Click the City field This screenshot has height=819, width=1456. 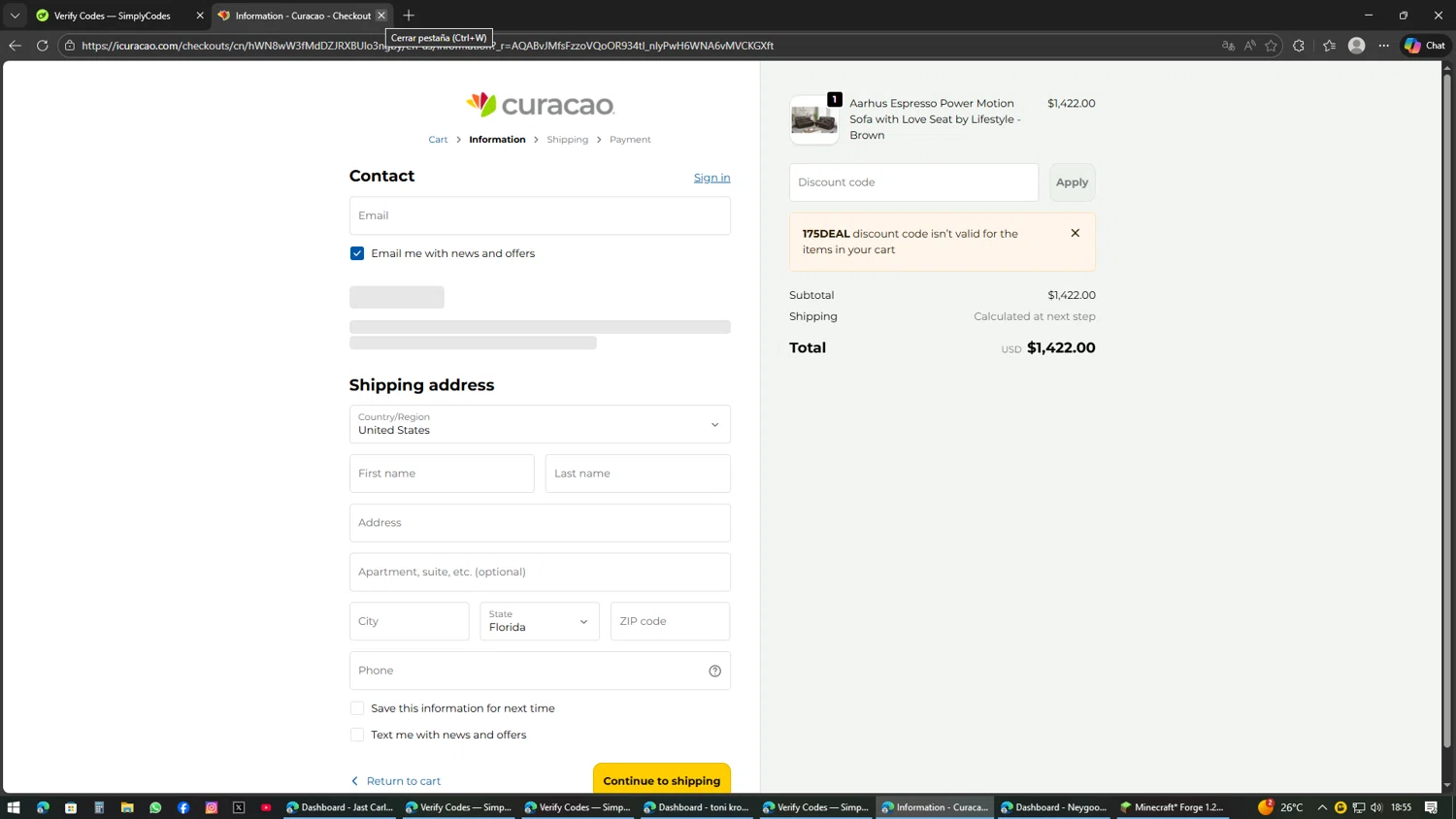[x=409, y=621]
